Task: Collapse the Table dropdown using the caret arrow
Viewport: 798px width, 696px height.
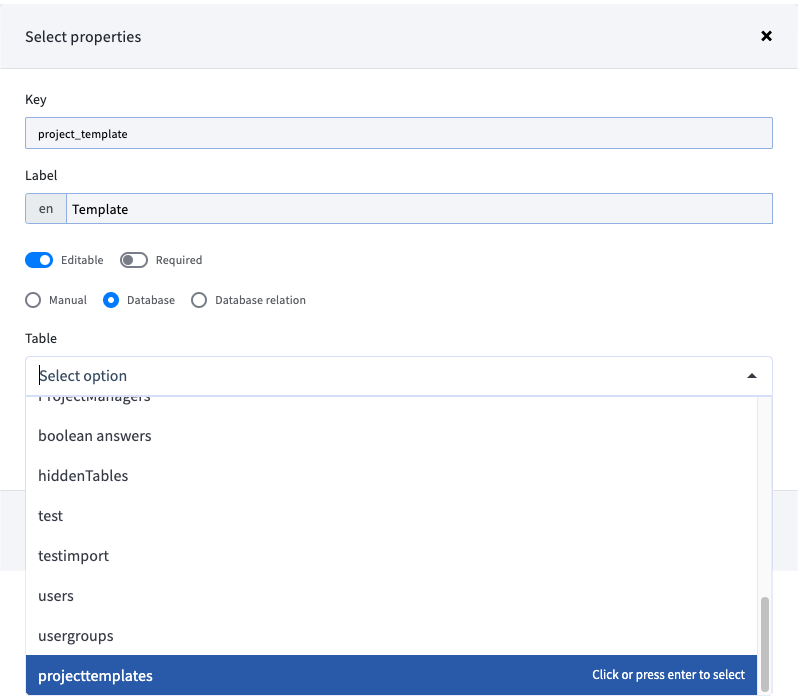Action: tap(751, 376)
